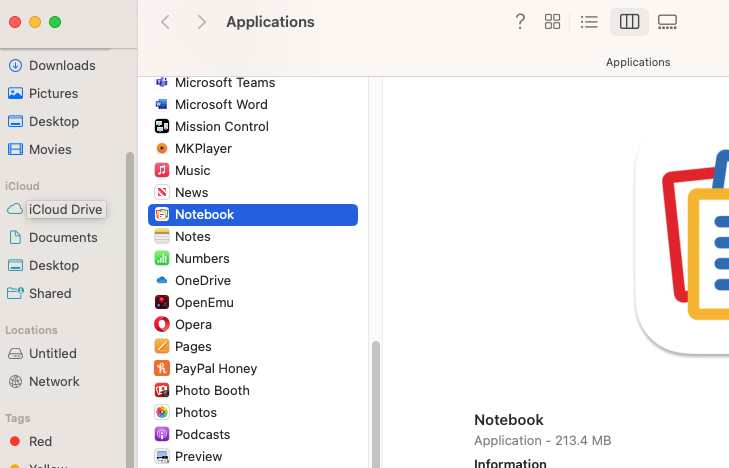Click the PayPal Honey app icon

pyautogui.click(x=162, y=368)
